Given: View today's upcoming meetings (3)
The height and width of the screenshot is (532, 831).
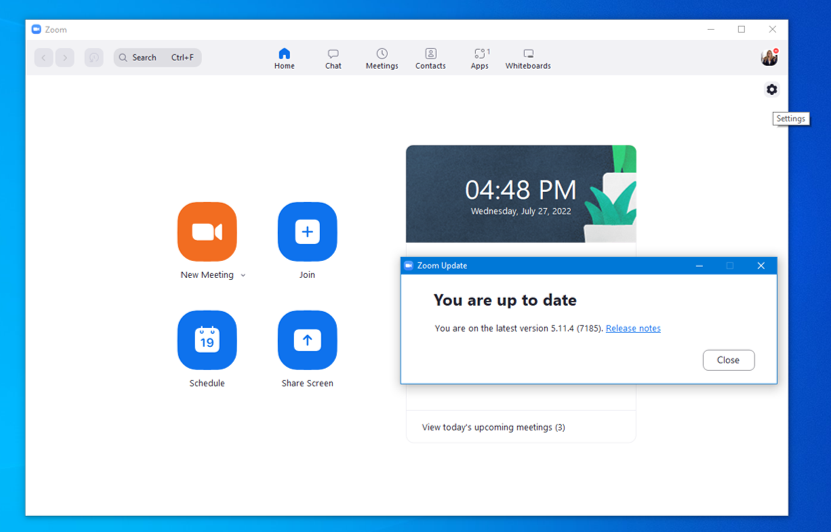Looking at the screenshot, I should coord(493,427).
